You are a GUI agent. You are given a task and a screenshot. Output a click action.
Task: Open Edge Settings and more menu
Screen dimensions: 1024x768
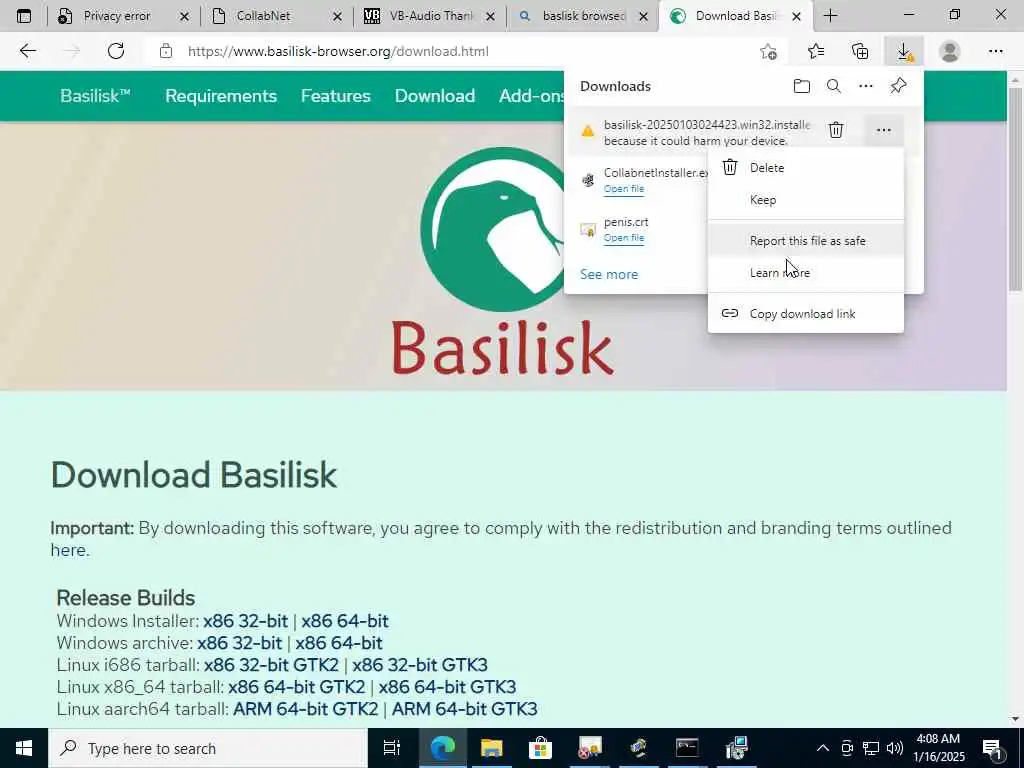pos(995,51)
